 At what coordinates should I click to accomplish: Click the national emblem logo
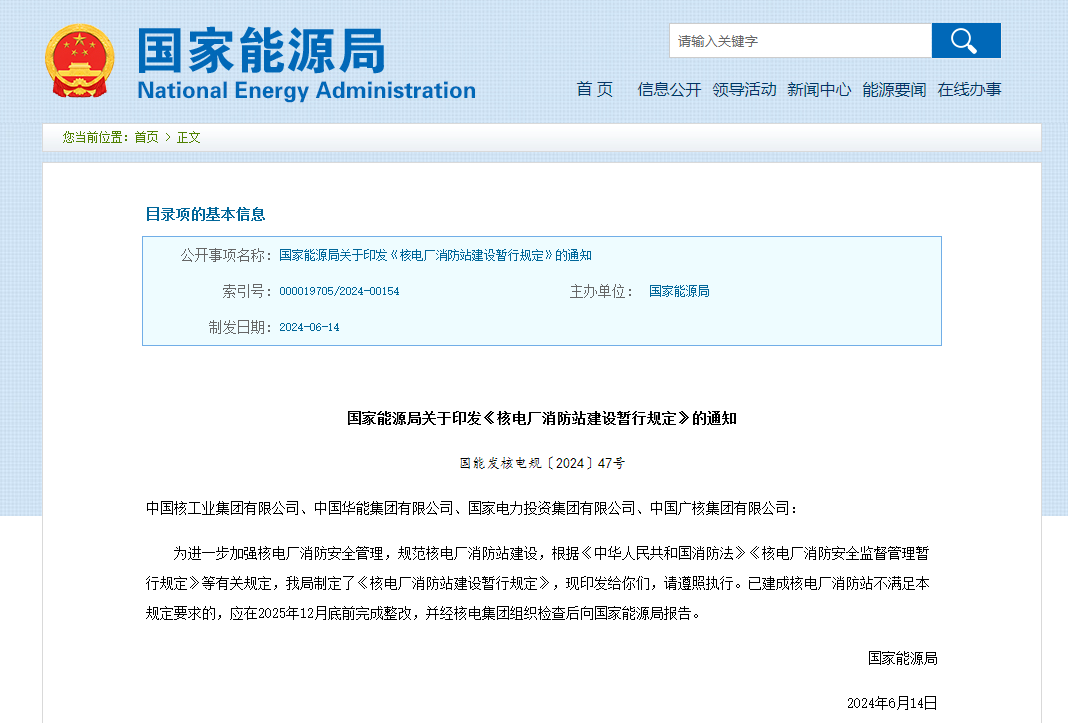pos(79,61)
